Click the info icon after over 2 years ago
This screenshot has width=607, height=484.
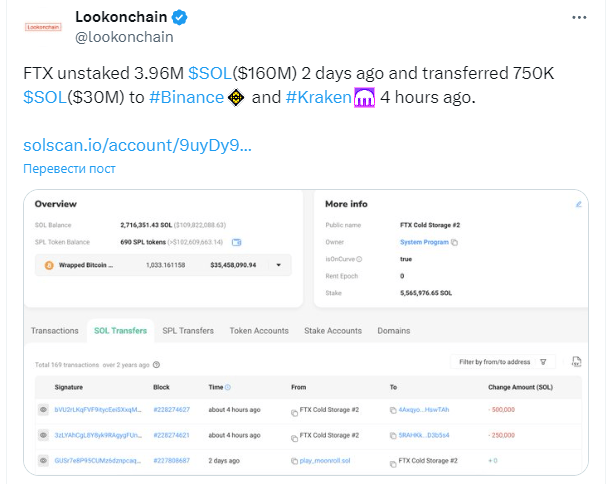coord(156,365)
